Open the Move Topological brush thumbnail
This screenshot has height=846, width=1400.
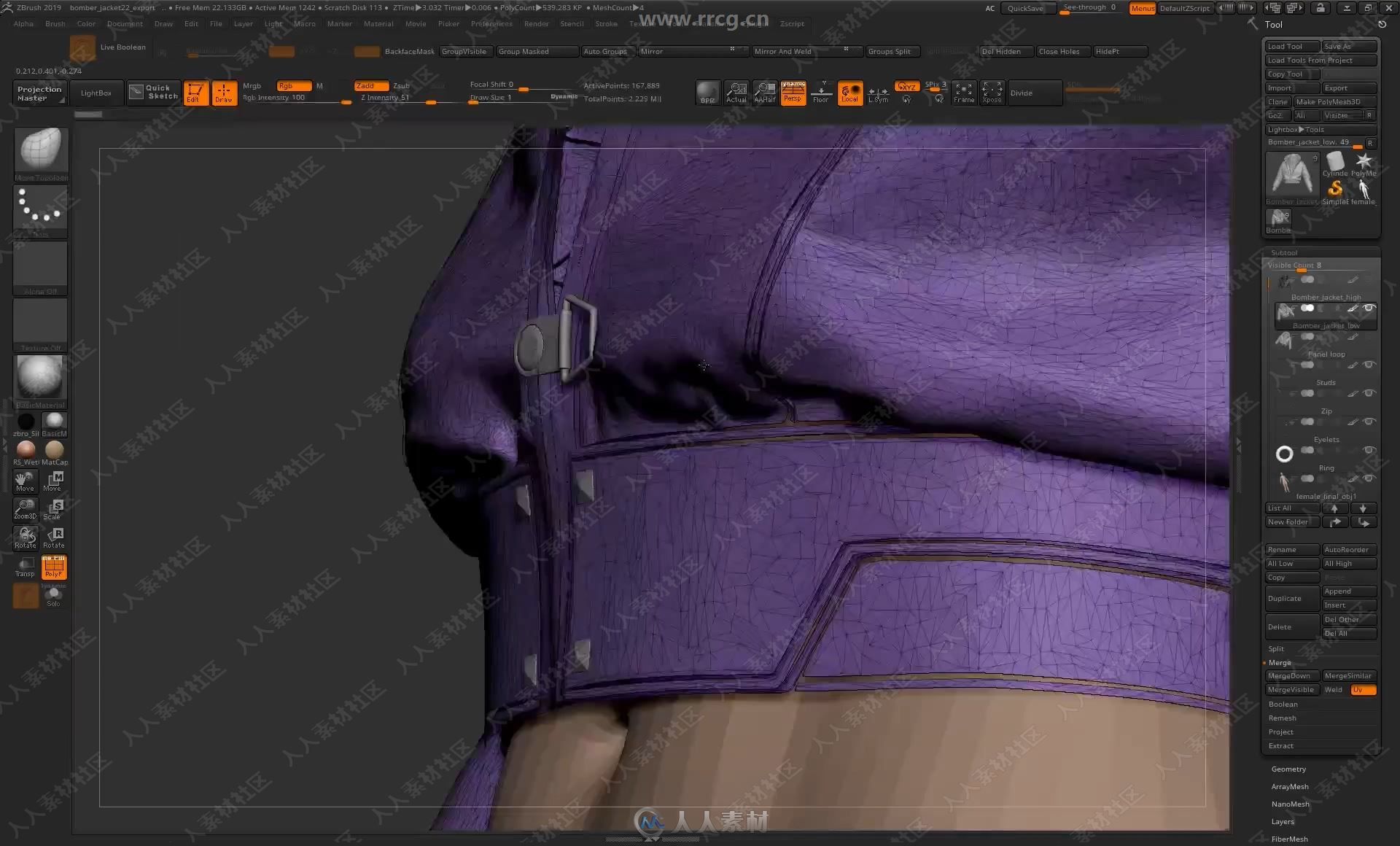coord(40,155)
